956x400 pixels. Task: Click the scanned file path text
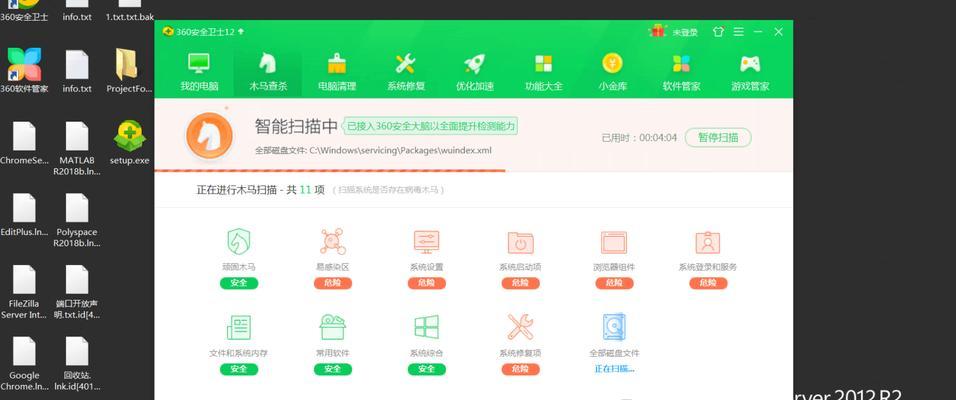click(x=373, y=150)
